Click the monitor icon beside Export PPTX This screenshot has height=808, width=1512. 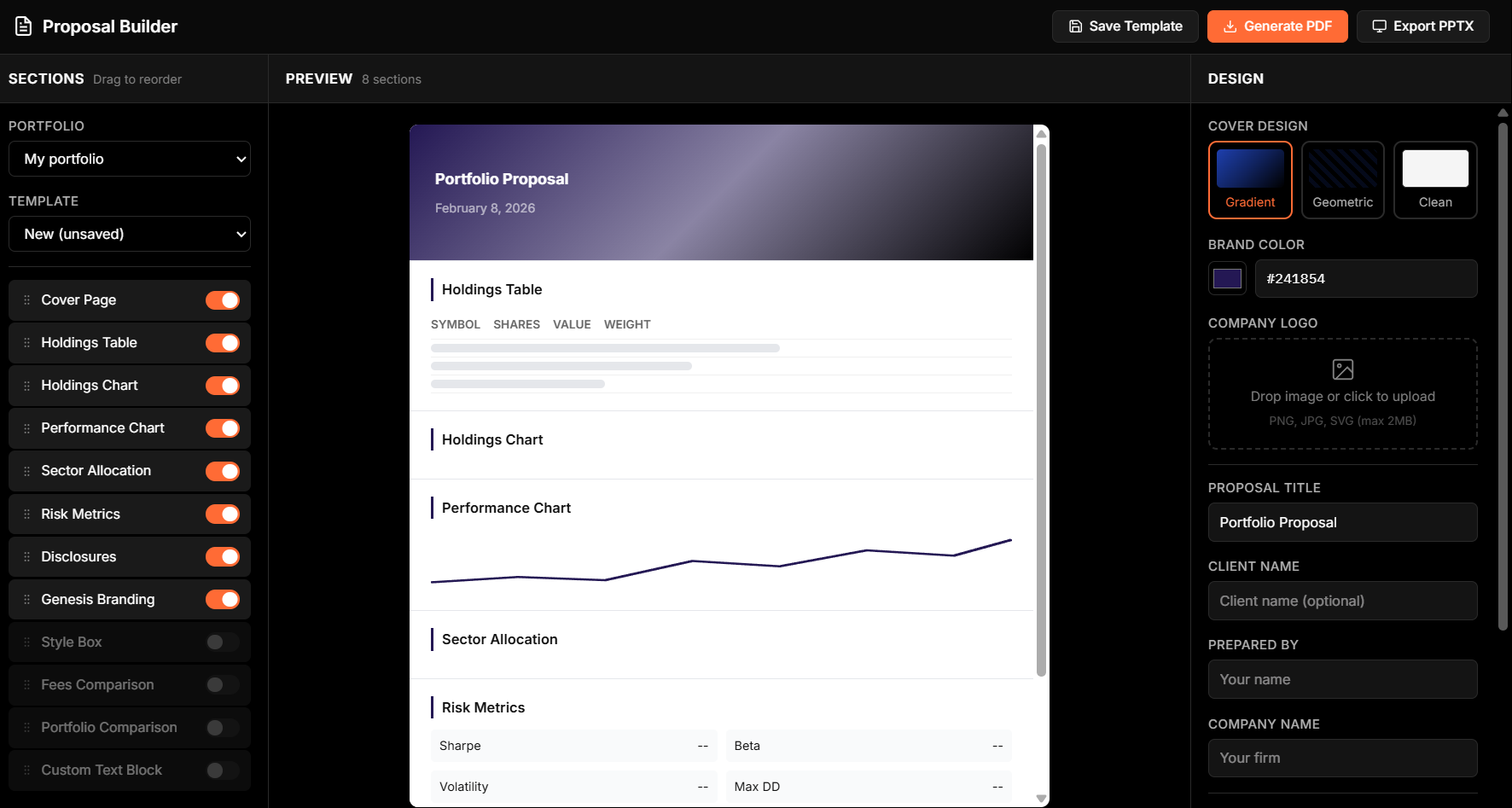1379,26
